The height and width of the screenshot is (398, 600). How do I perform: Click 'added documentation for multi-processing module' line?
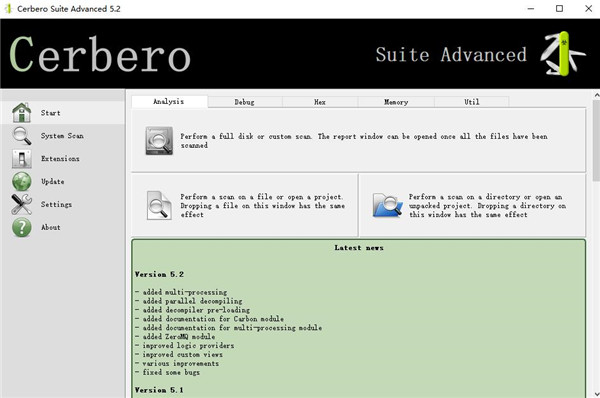click(x=228, y=328)
